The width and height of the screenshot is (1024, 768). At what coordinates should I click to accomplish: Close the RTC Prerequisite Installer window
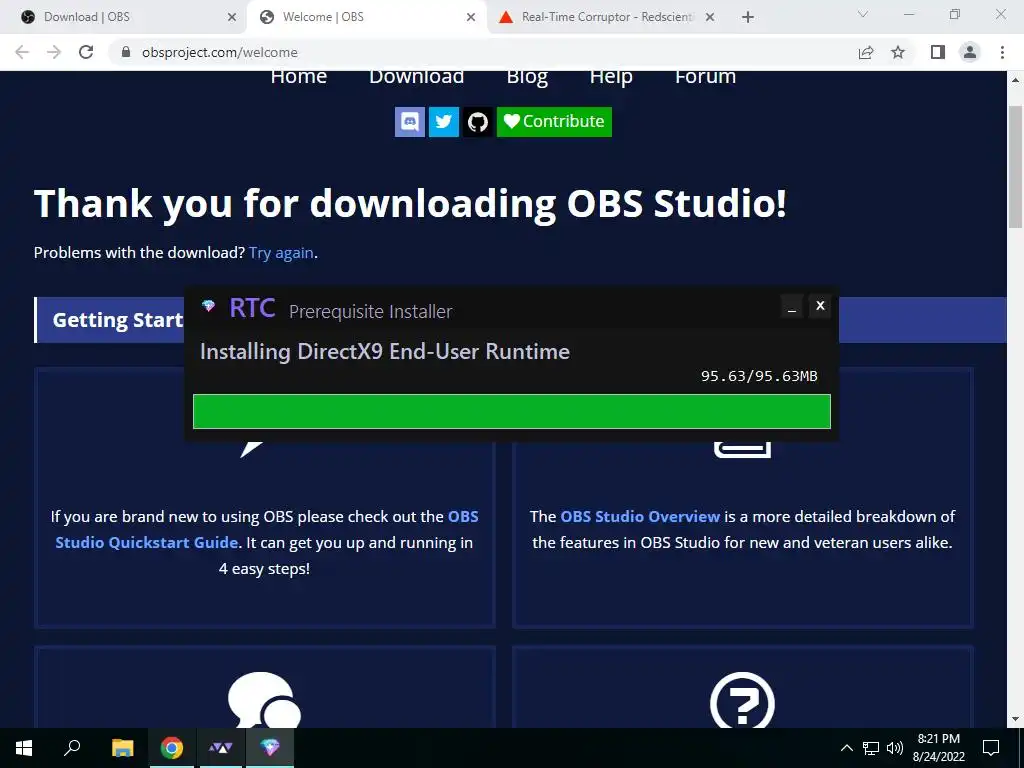[x=820, y=306]
